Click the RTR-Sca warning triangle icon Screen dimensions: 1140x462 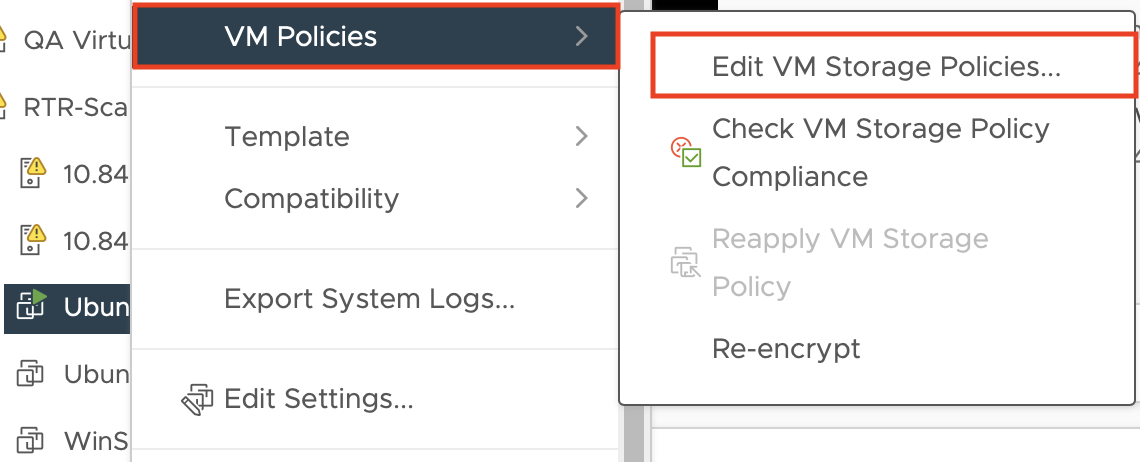[3, 106]
